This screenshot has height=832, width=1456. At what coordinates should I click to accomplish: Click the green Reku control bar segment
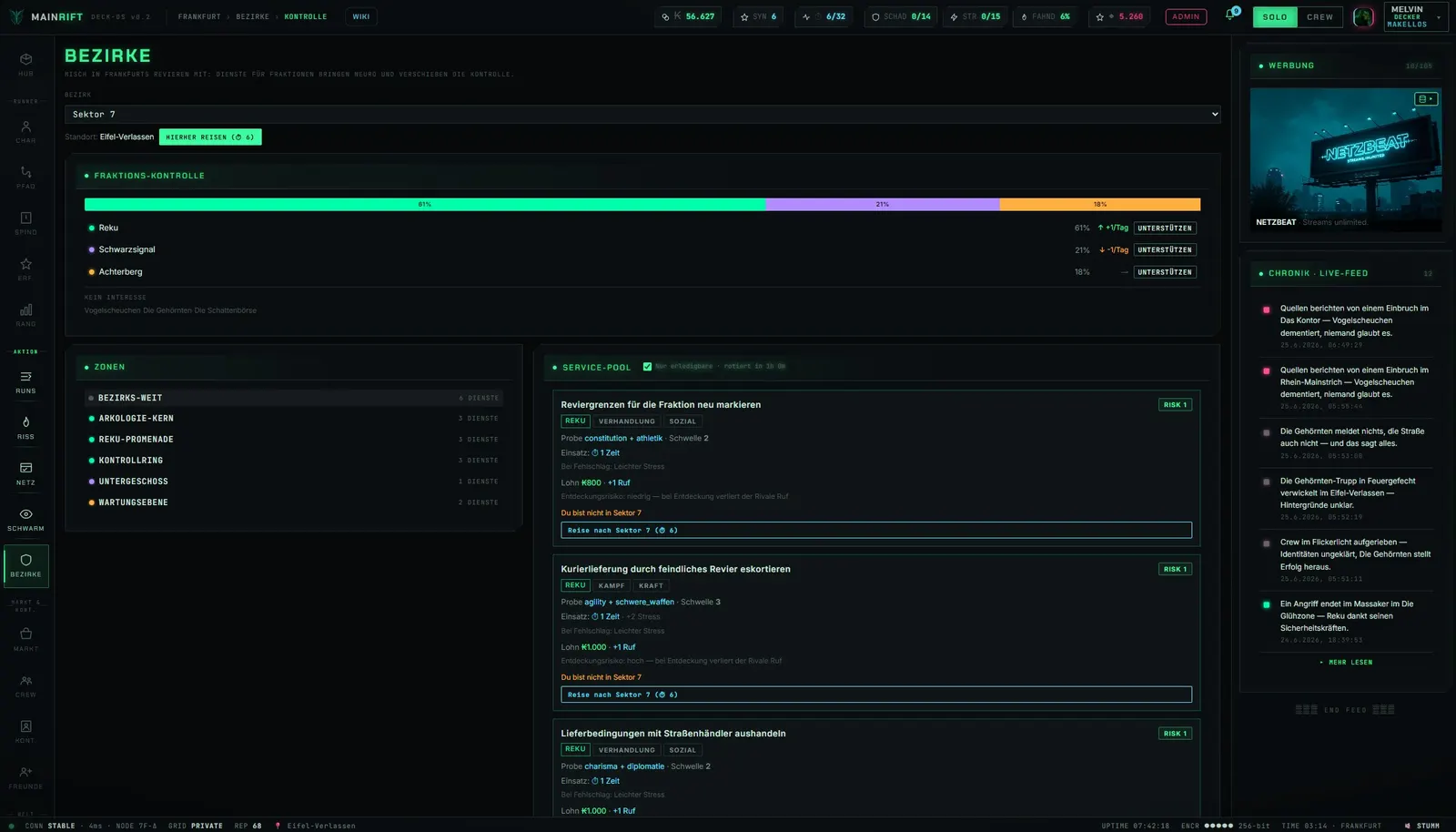pos(425,204)
